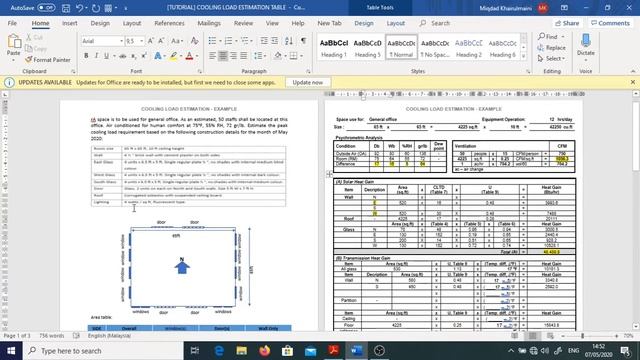The width and height of the screenshot is (640, 360).
Task: Adjust the zoom slider in status bar
Action: [582, 336]
